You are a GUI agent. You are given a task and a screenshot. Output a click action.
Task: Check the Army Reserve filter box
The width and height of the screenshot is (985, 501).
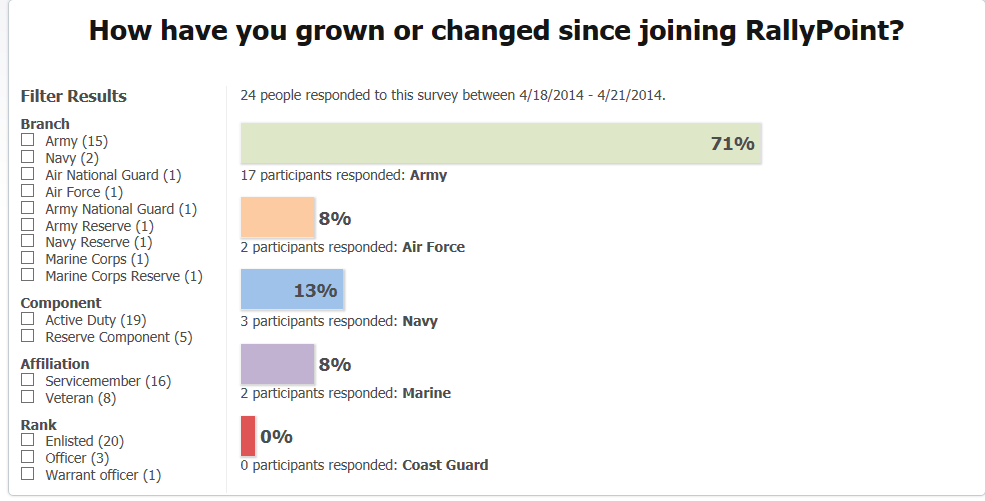[28, 225]
